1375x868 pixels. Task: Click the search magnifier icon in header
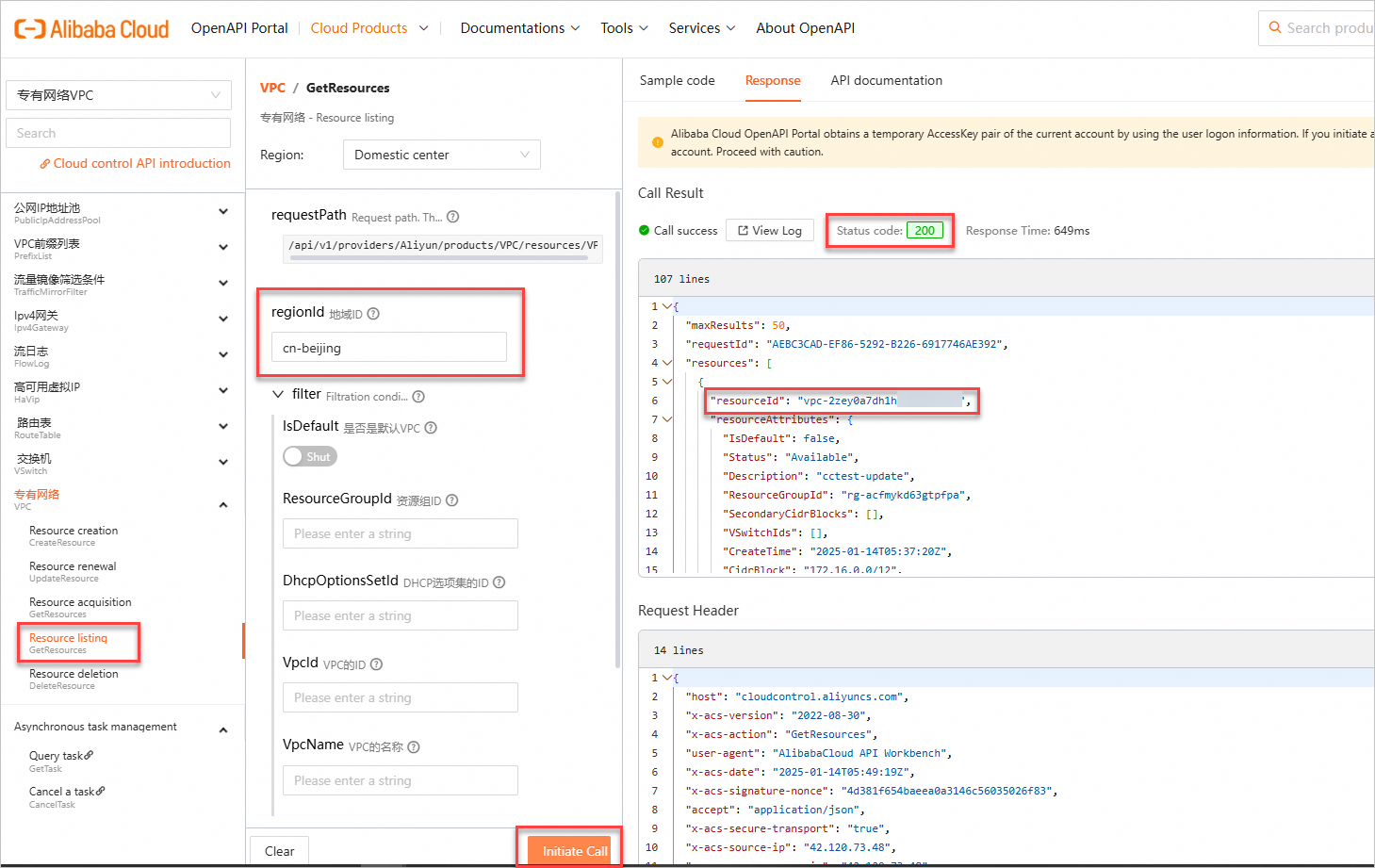tap(1275, 28)
